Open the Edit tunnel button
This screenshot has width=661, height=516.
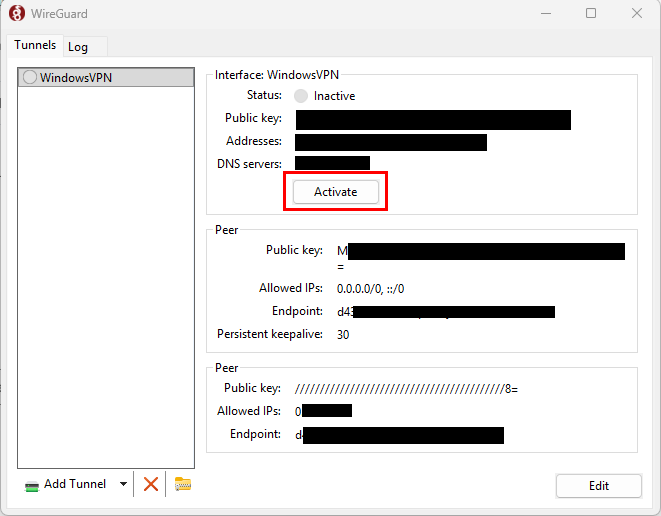598,486
